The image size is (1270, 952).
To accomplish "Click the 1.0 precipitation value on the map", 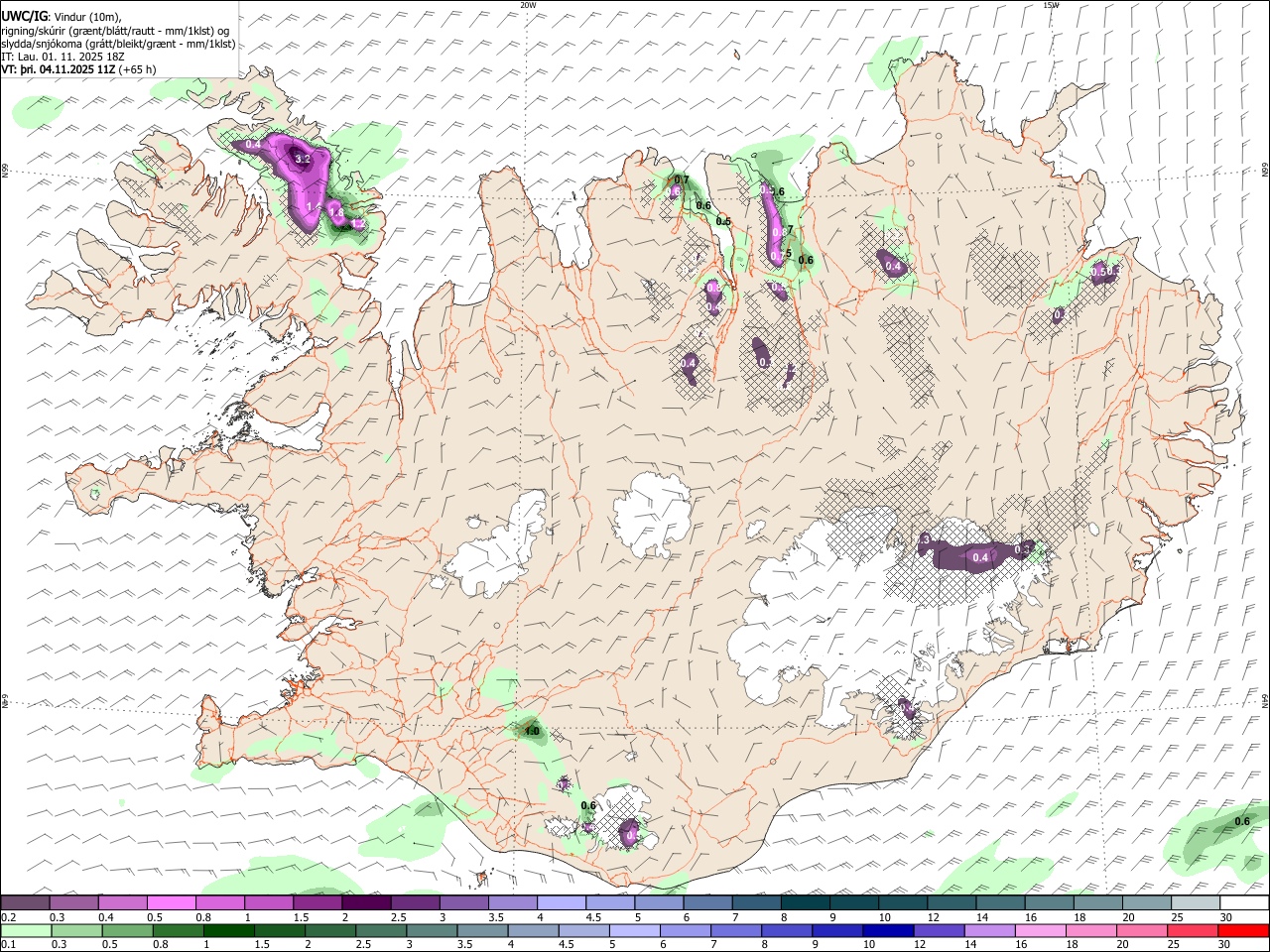I will [x=532, y=732].
